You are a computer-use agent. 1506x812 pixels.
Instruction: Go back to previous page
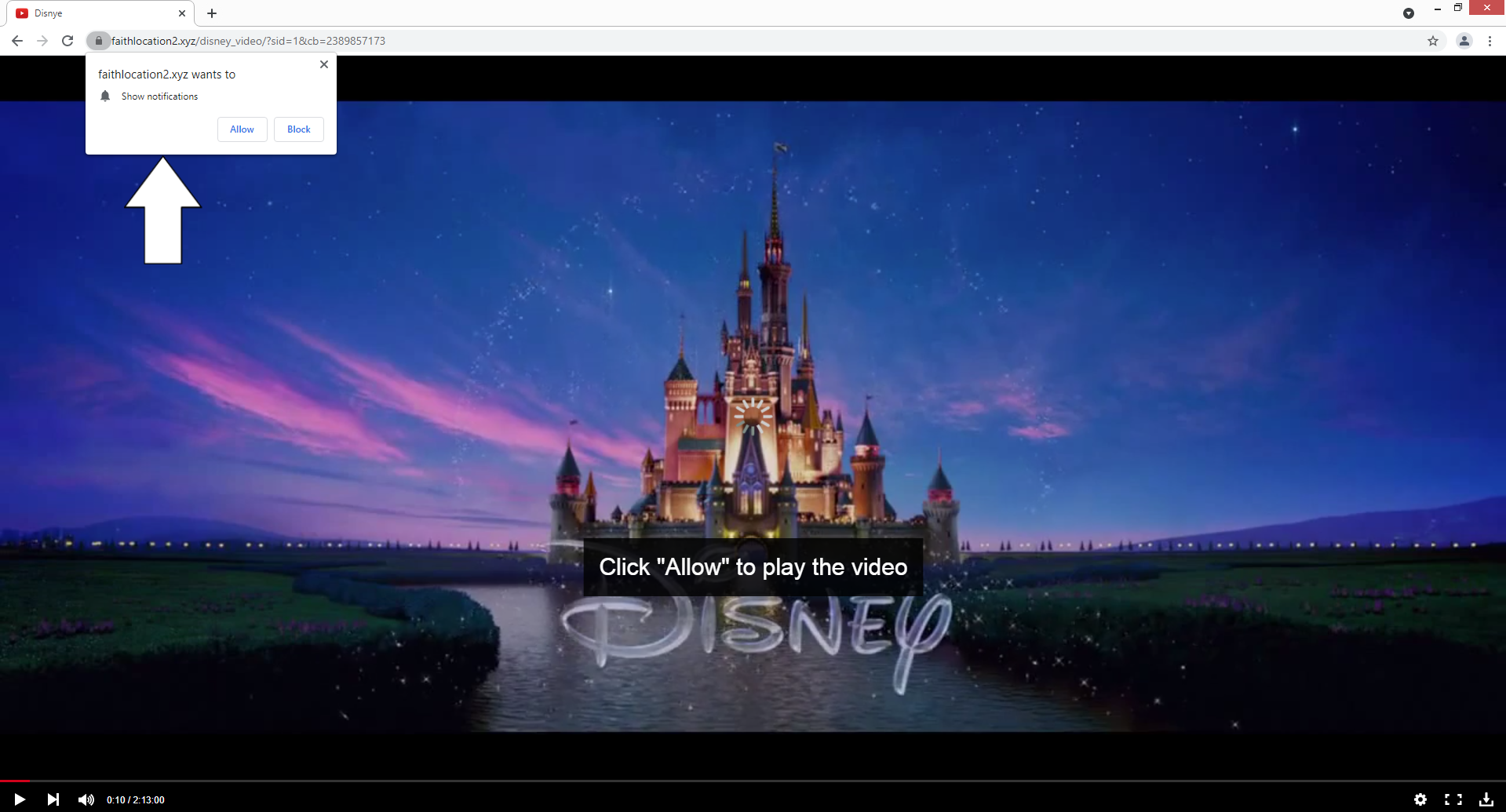[17, 41]
